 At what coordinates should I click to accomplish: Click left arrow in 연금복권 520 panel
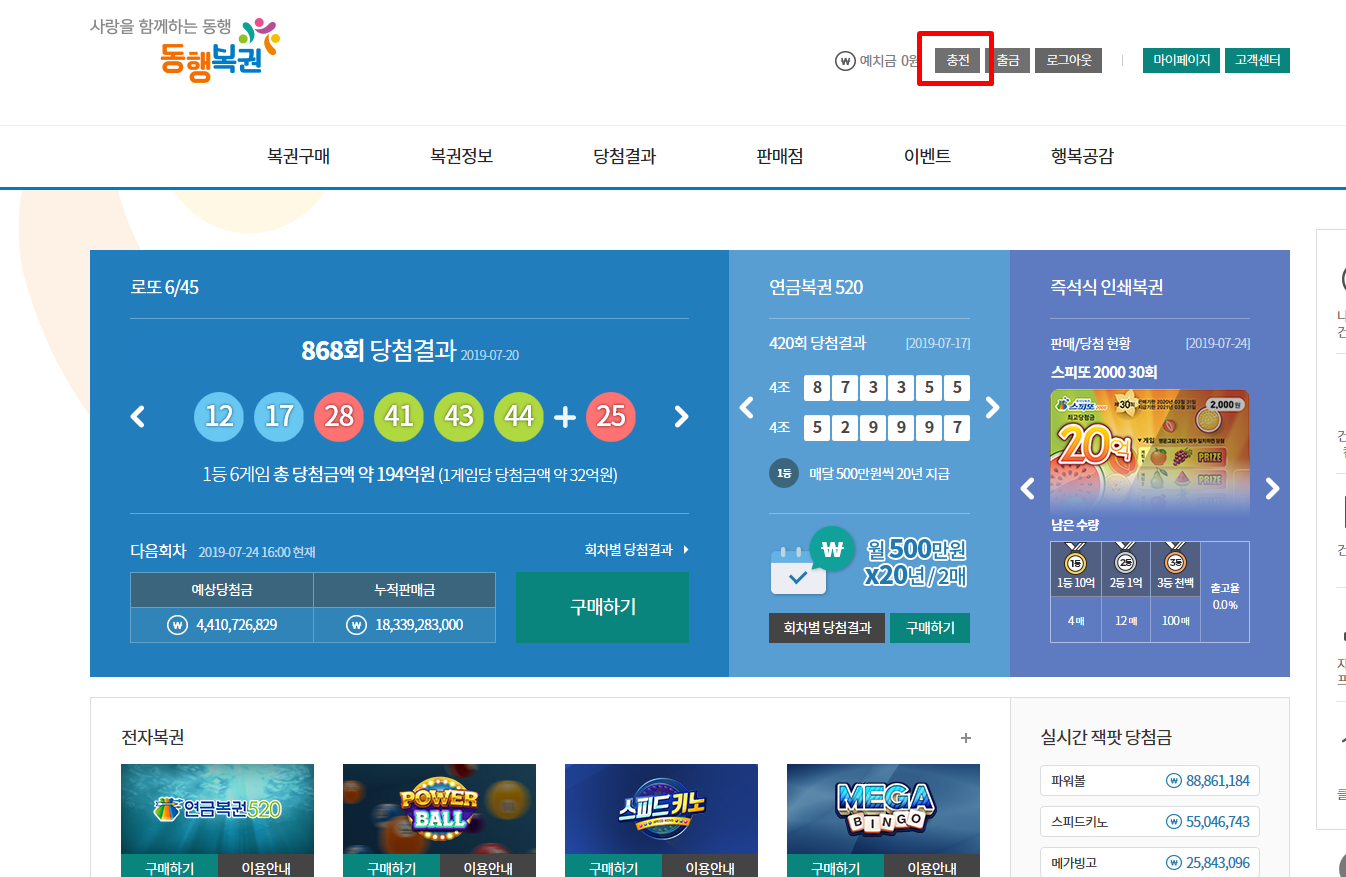click(747, 408)
